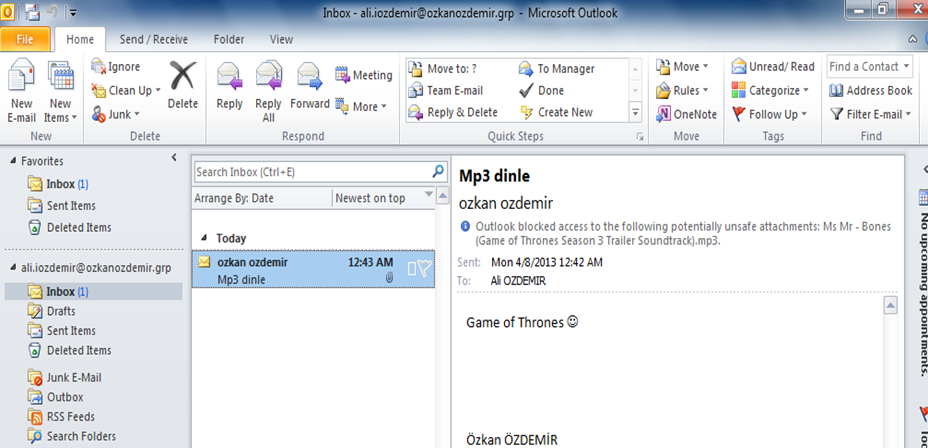
Task: Open Sent Items under Favorites
Action: click(61, 206)
